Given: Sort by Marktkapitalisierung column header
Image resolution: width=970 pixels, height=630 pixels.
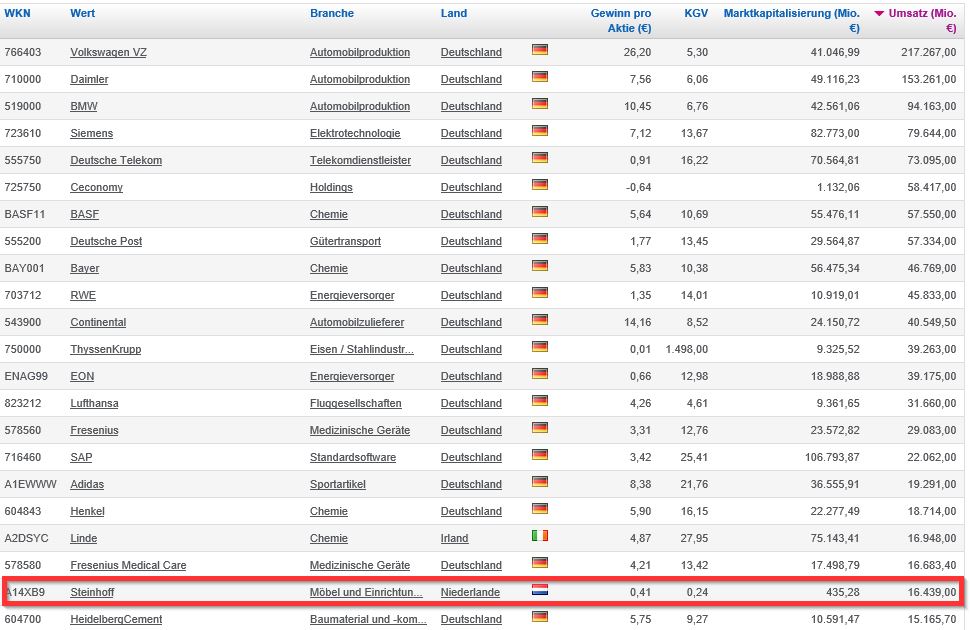Looking at the screenshot, I should coord(791,20).
